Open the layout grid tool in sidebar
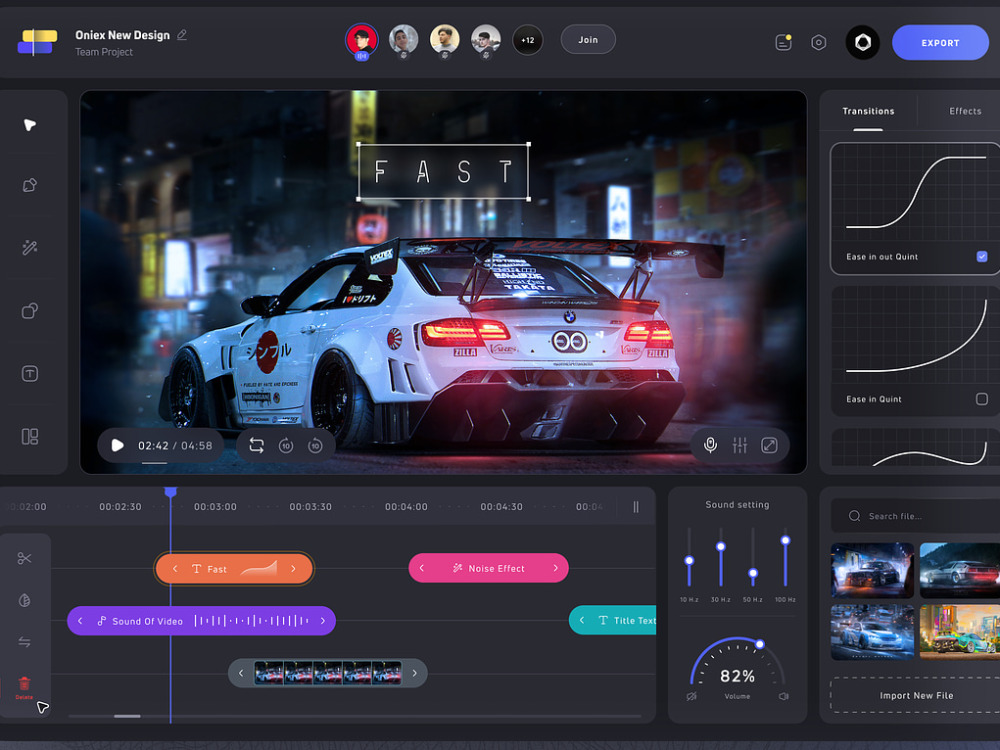Viewport: 1000px width, 750px height. 29,437
